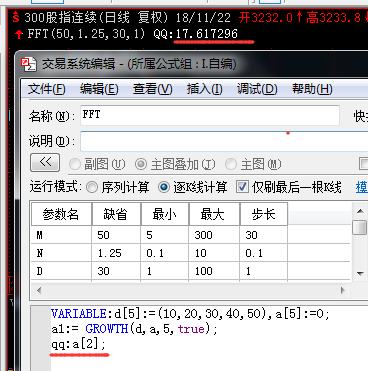This screenshot has height=371, width=368.
Task: Select 序列计算 run mode
Action: (x=92, y=187)
